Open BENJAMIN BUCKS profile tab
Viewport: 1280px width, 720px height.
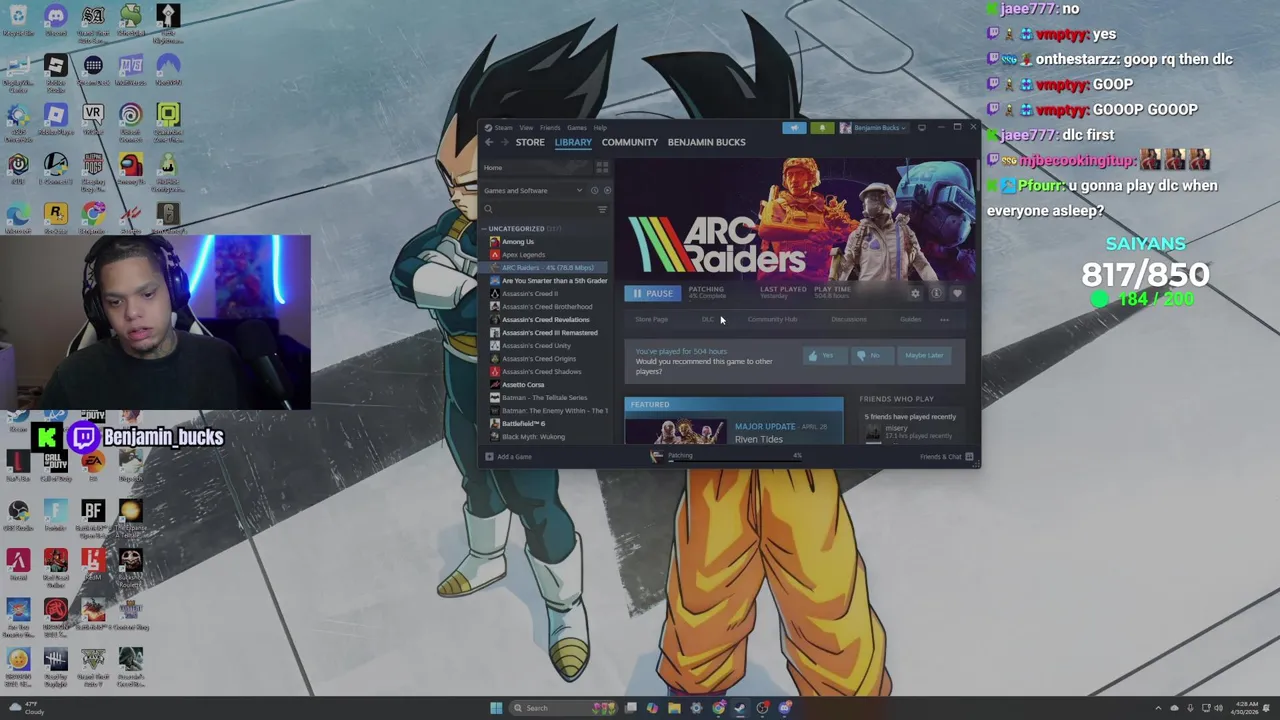(x=706, y=142)
